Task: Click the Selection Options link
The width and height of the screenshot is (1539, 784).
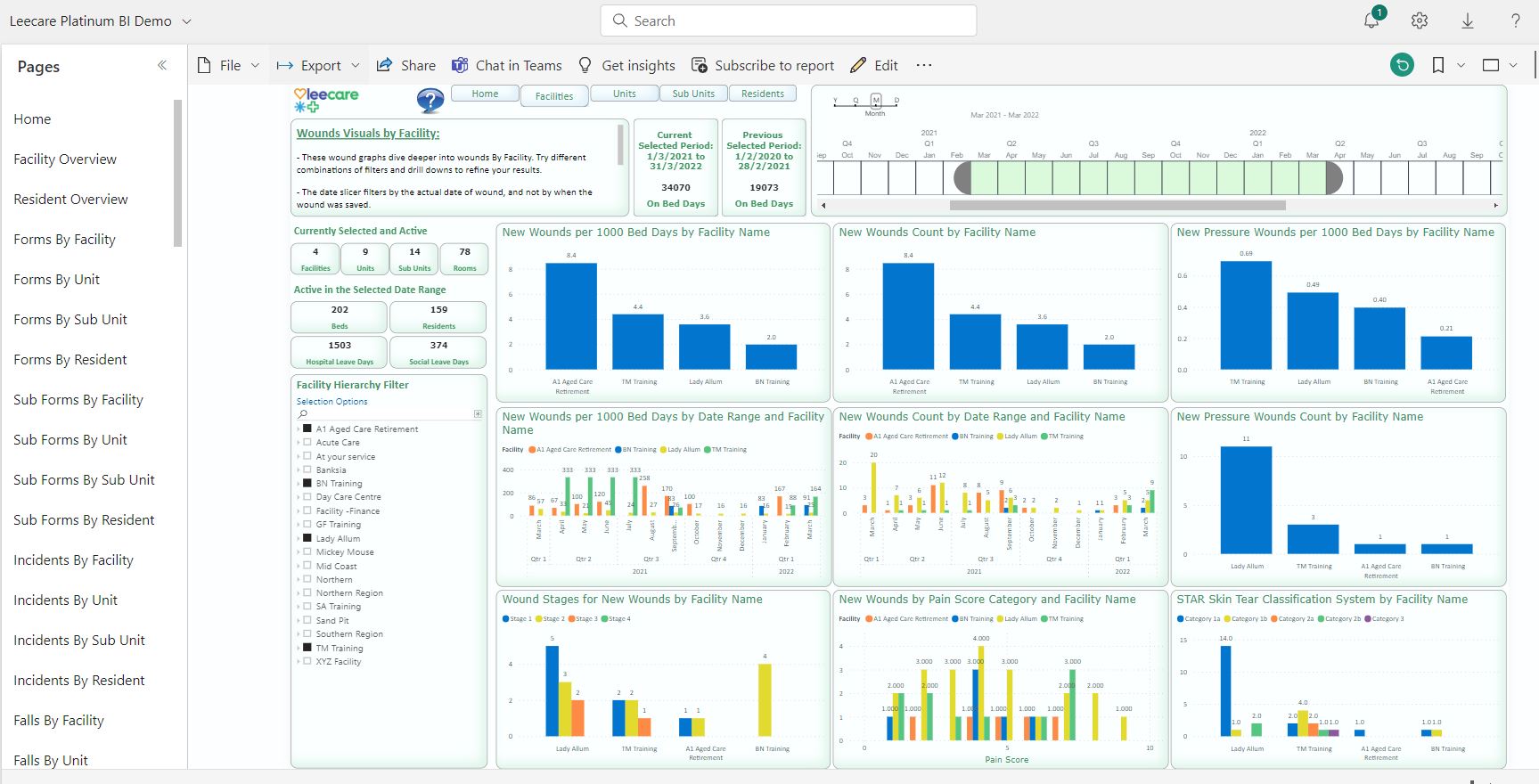Action: [332, 402]
